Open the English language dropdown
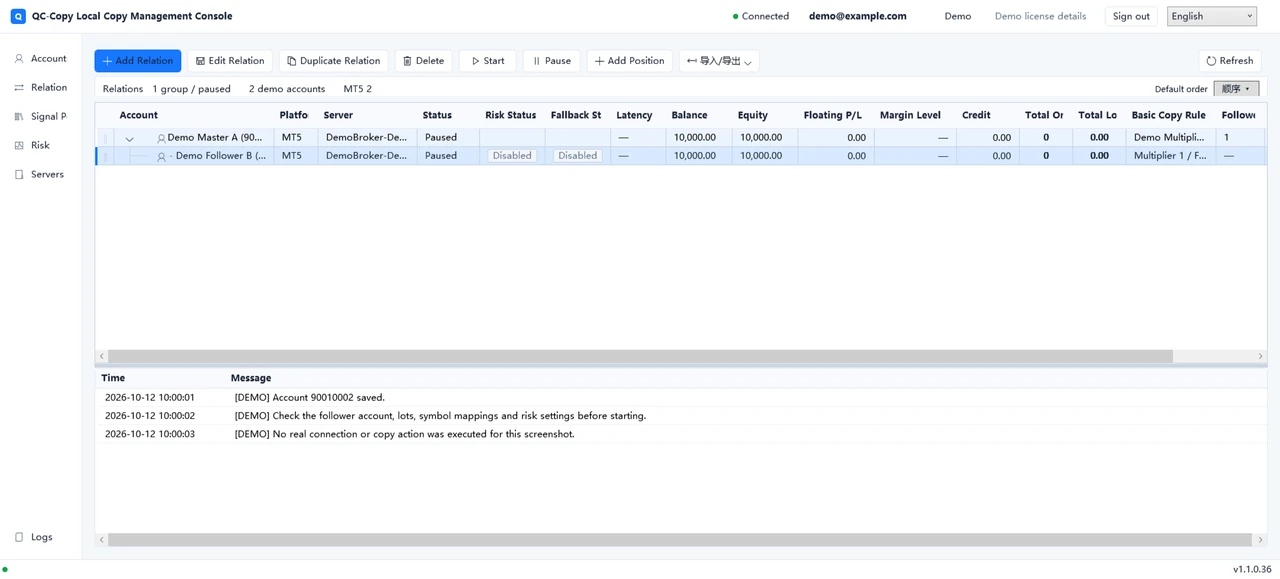The width and height of the screenshot is (1280, 579). 1211,16
